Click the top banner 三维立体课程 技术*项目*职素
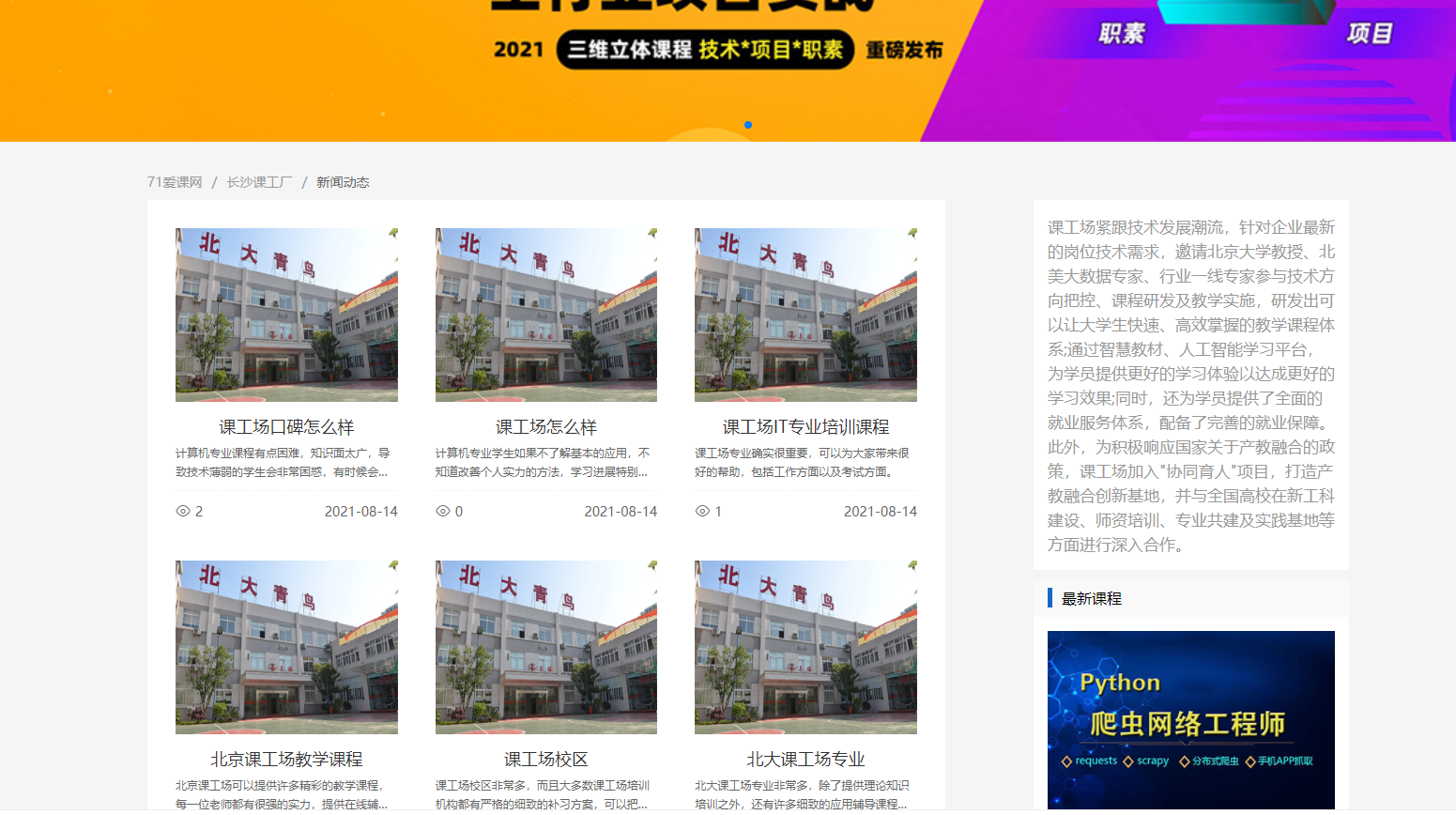 [x=705, y=50]
